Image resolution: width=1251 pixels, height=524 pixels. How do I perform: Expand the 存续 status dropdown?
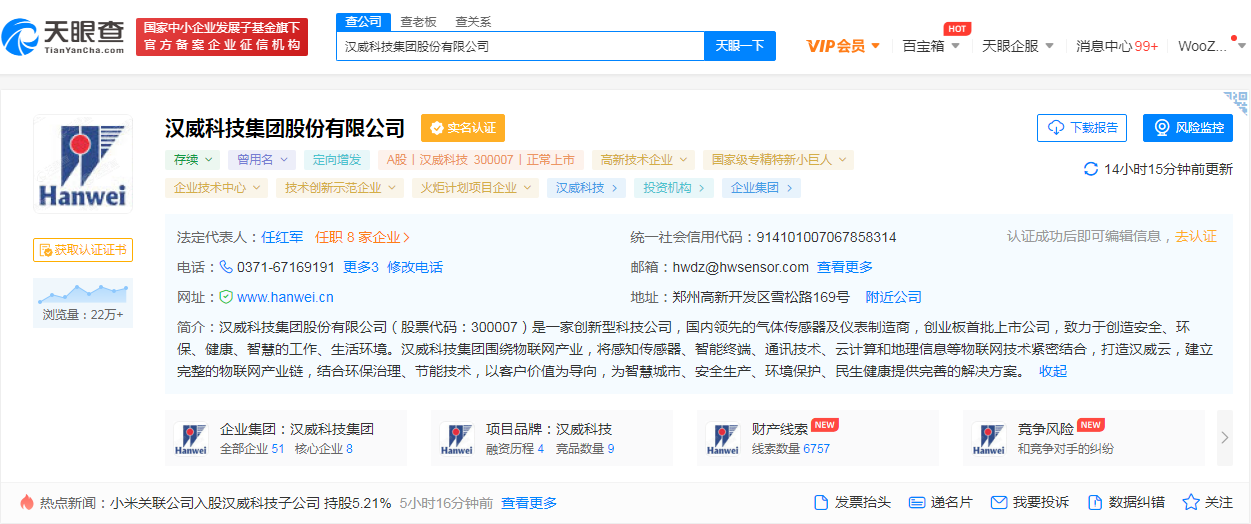[x=193, y=159]
